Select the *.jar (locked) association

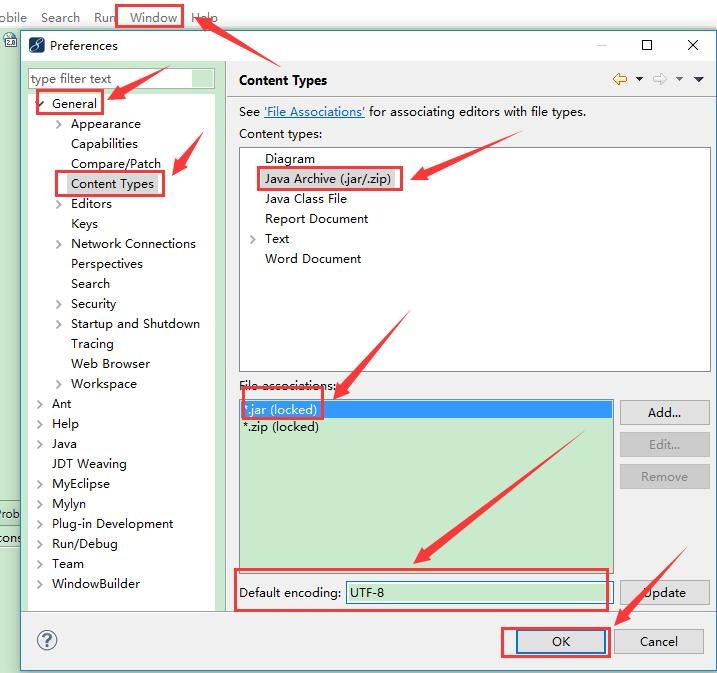426,410
